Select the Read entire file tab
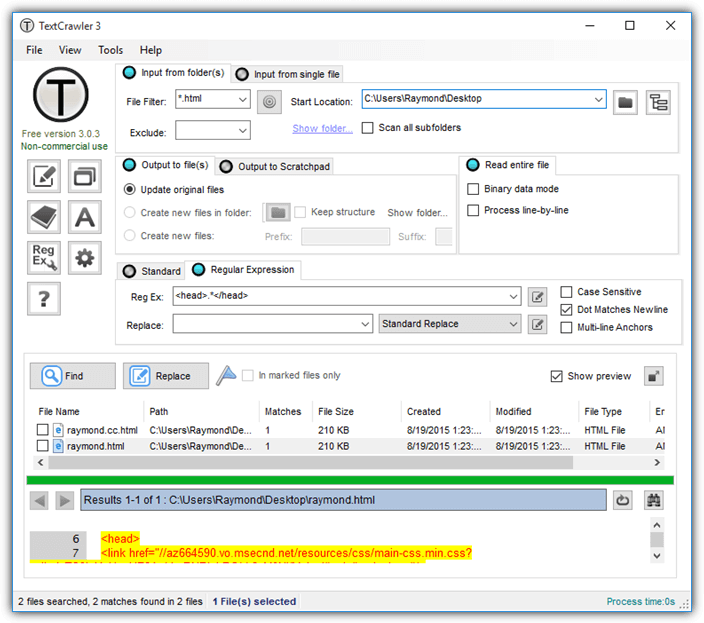The image size is (704, 623). click(507, 165)
